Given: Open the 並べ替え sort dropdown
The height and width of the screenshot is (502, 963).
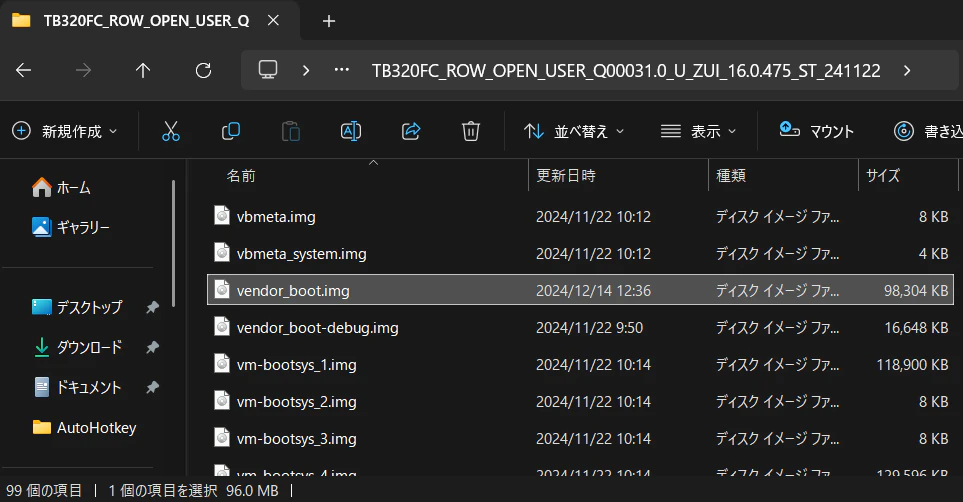Looking at the screenshot, I should (574, 131).
